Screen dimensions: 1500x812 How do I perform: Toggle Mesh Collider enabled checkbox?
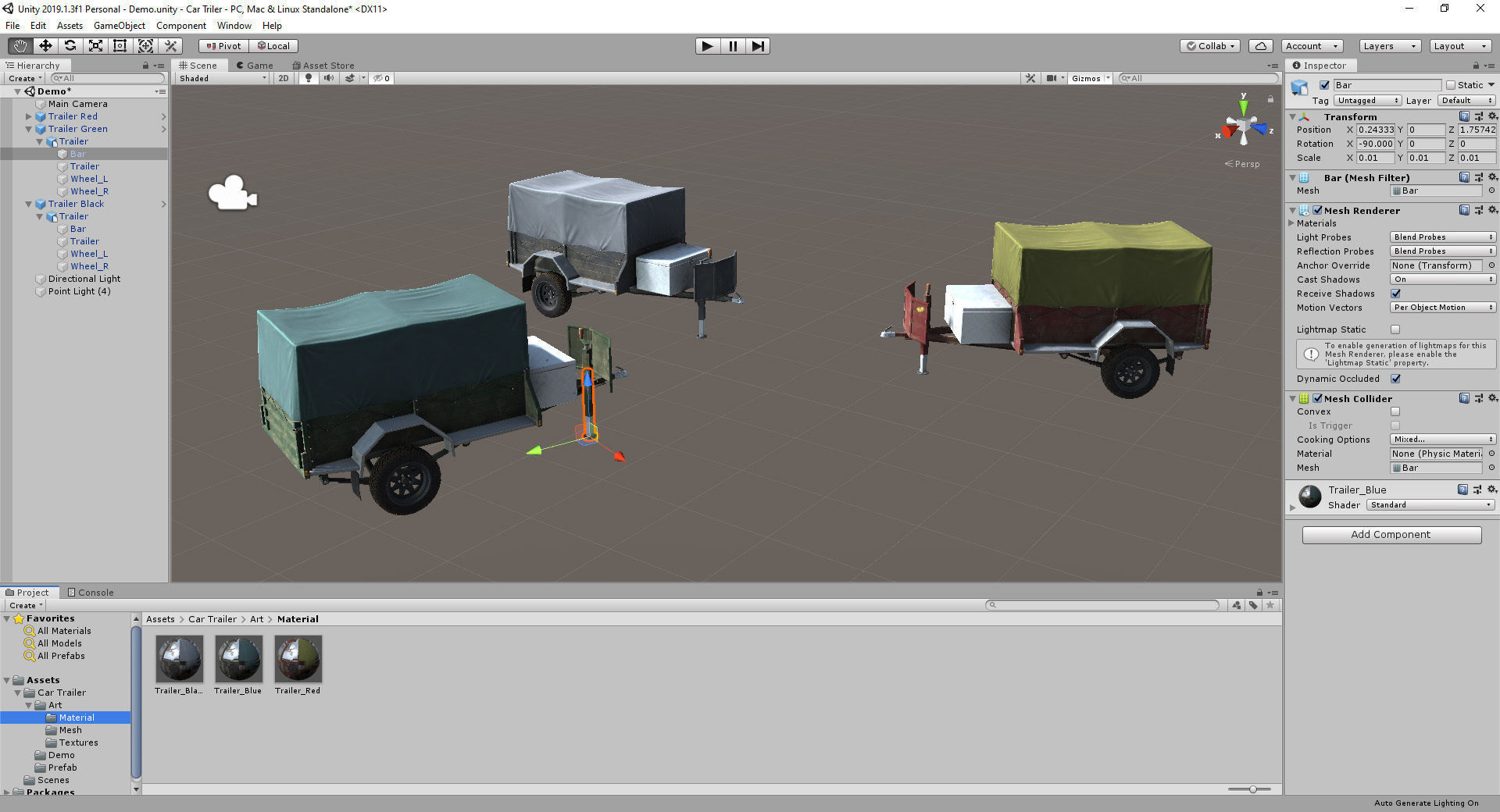pos(1318,398)
